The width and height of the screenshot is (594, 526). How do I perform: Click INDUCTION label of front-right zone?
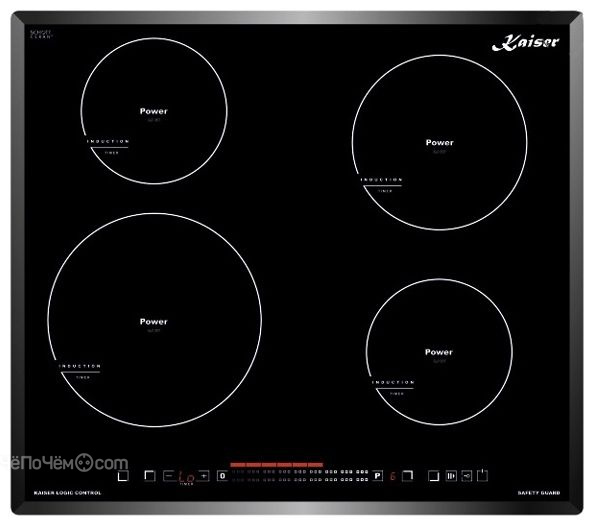(393, 382)
